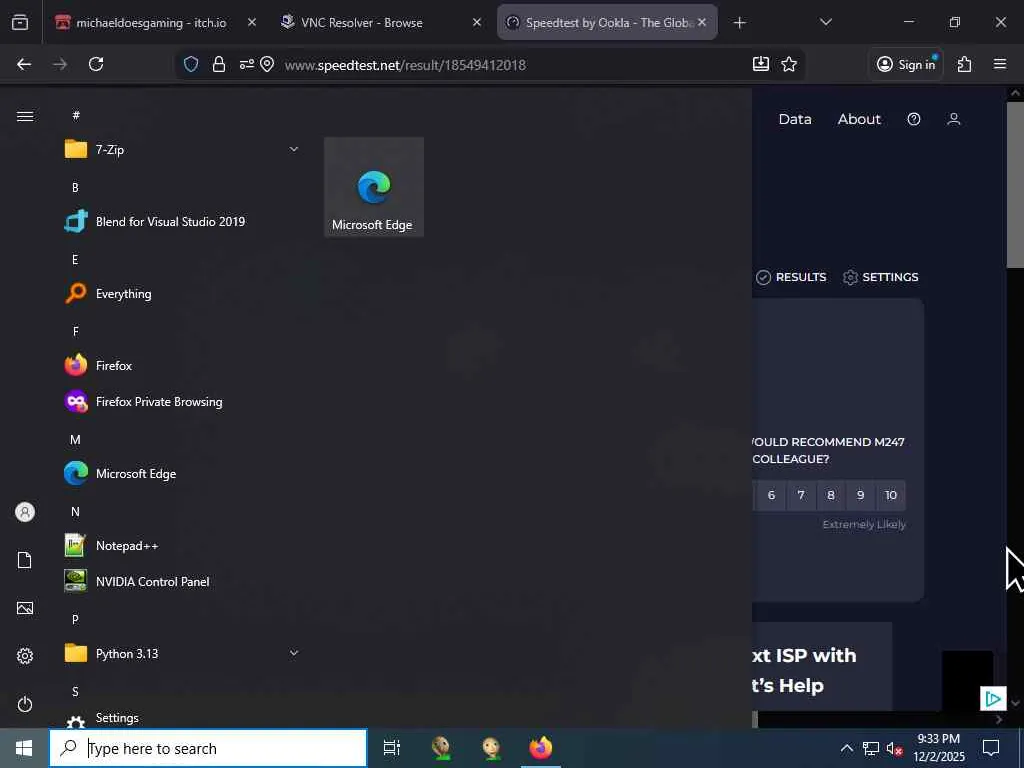This screenshot has height=768, width=1024.
Task: Rate recommendation as 6
Action: tap(771, 495)
